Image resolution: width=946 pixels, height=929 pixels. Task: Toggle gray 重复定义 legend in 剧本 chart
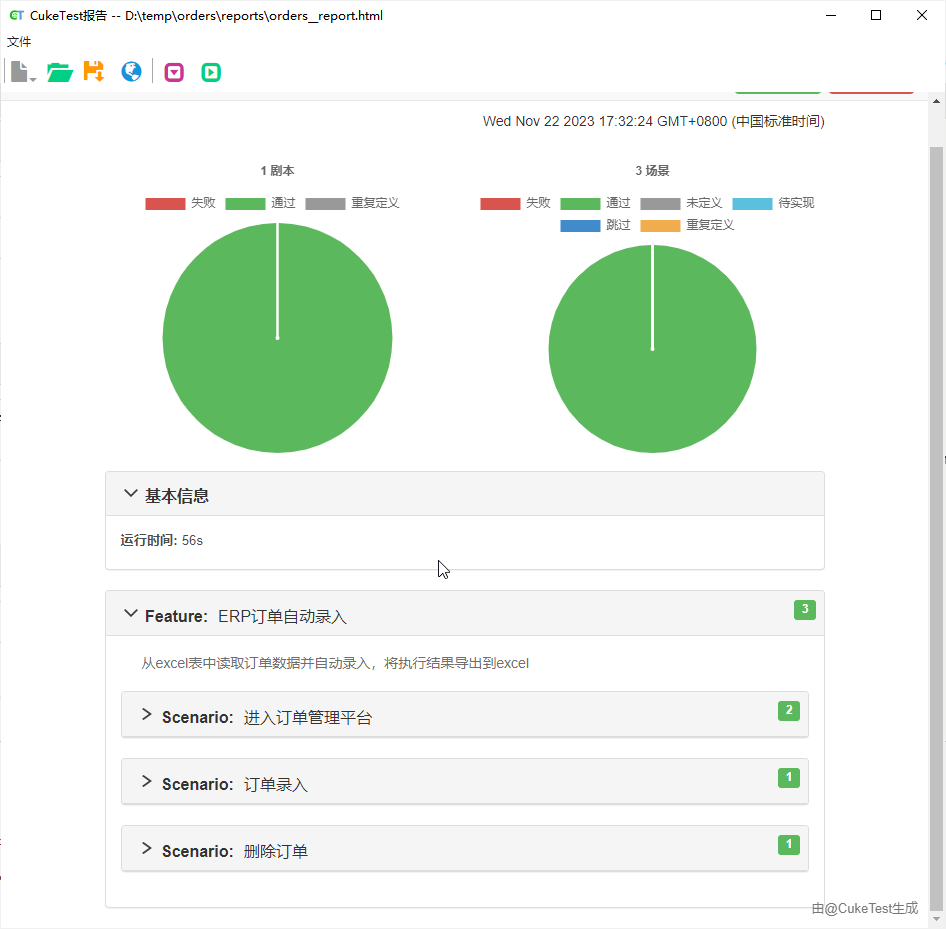pos(352,203)
